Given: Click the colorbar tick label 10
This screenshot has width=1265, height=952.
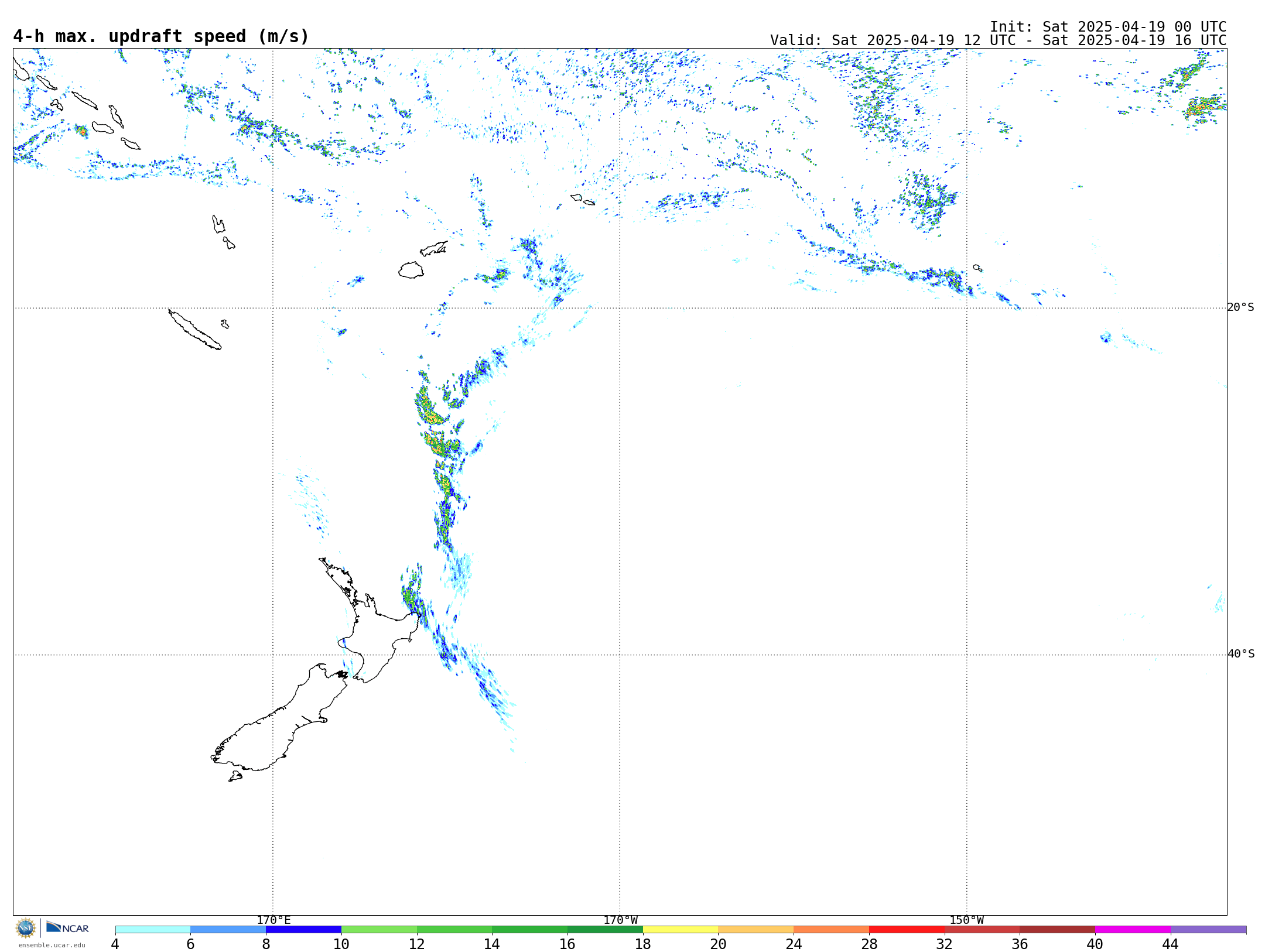Looking at the screenshot, I should 341,944.
